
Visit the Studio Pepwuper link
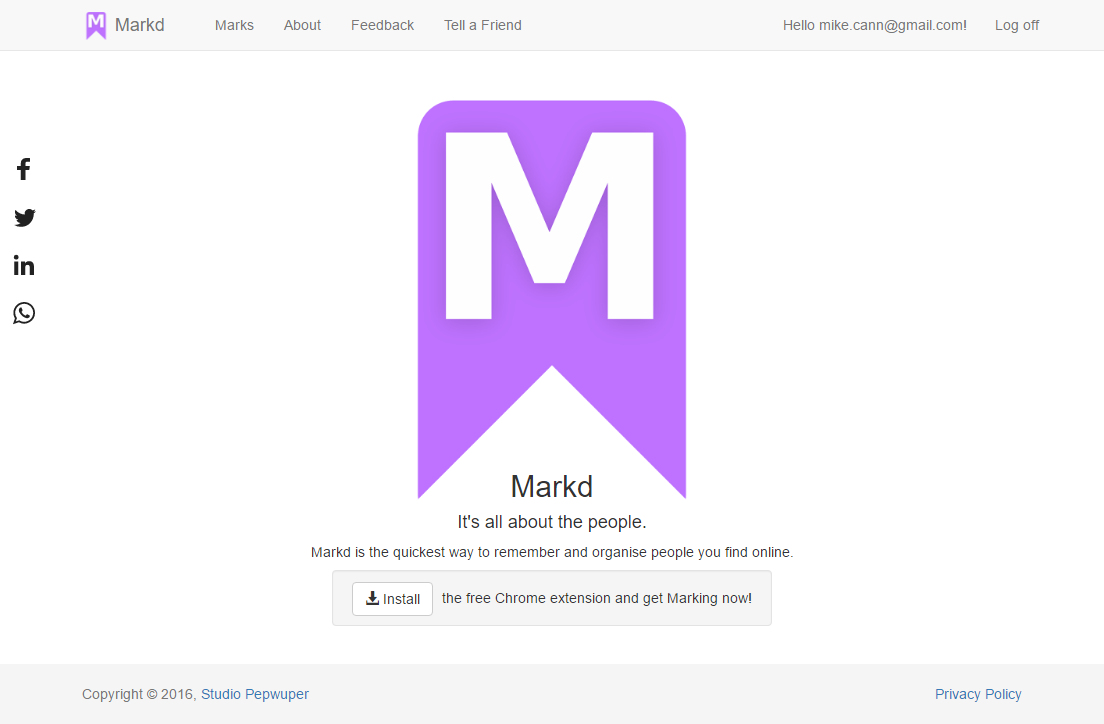(x=255, y=694)
